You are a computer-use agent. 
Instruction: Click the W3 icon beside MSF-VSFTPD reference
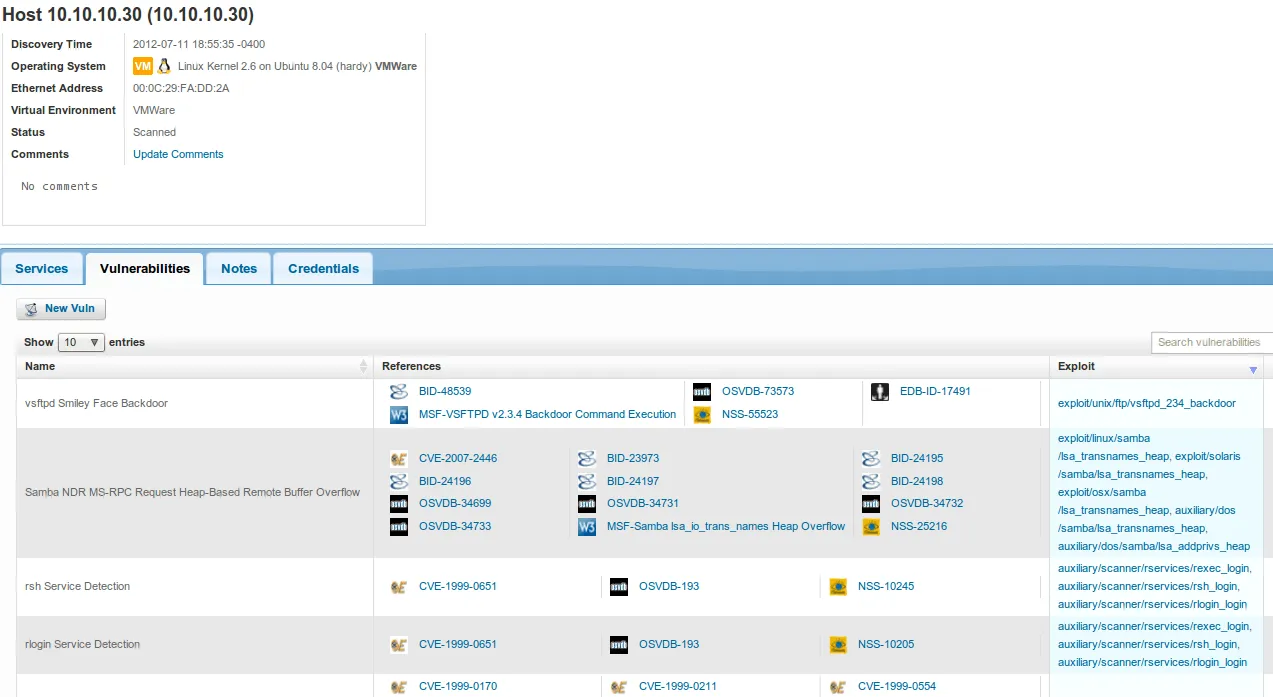[x=399, y=414]
